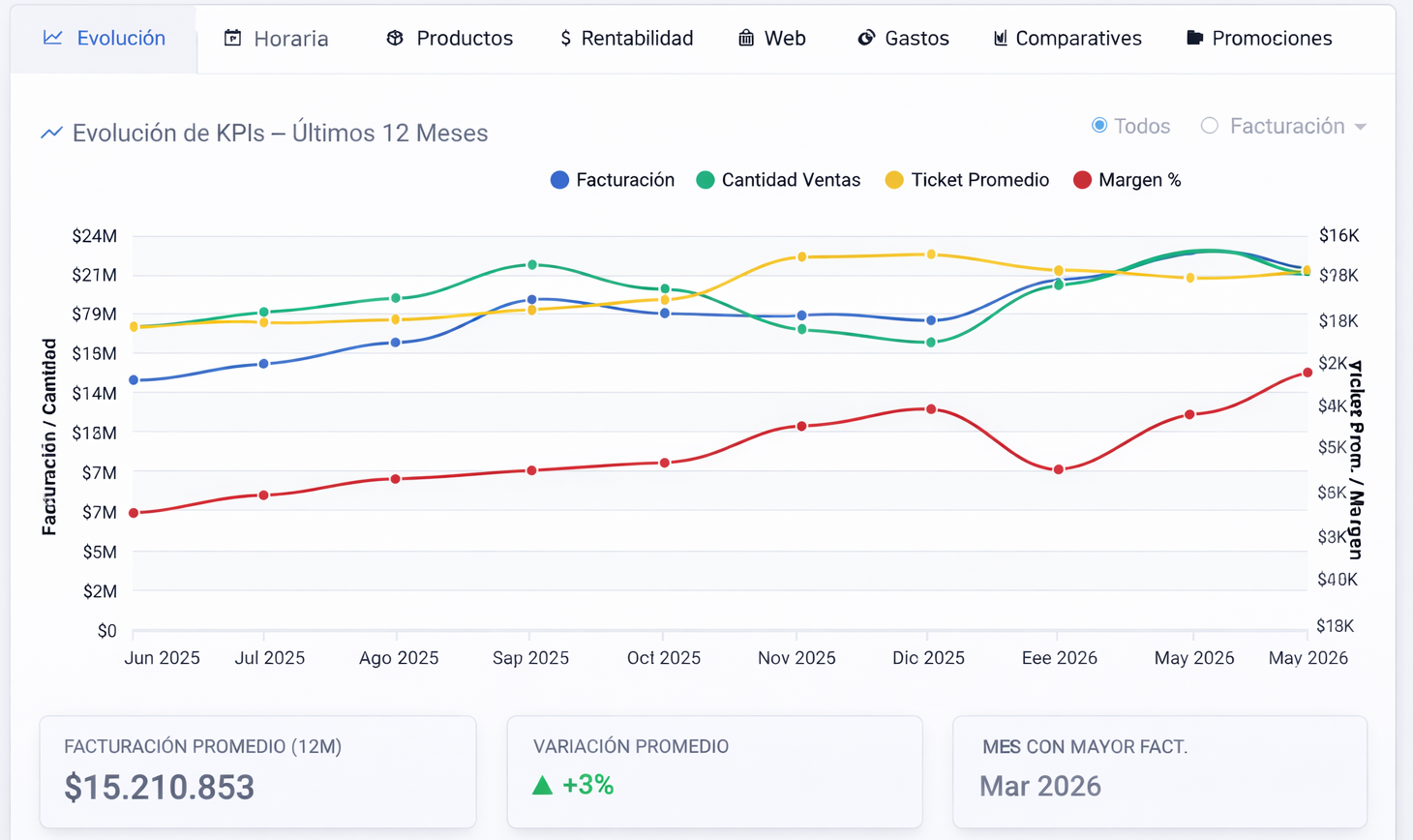Go to the Rentabilidad tab
This screenshot has height=840, width=1413.
tap(627, 38)
